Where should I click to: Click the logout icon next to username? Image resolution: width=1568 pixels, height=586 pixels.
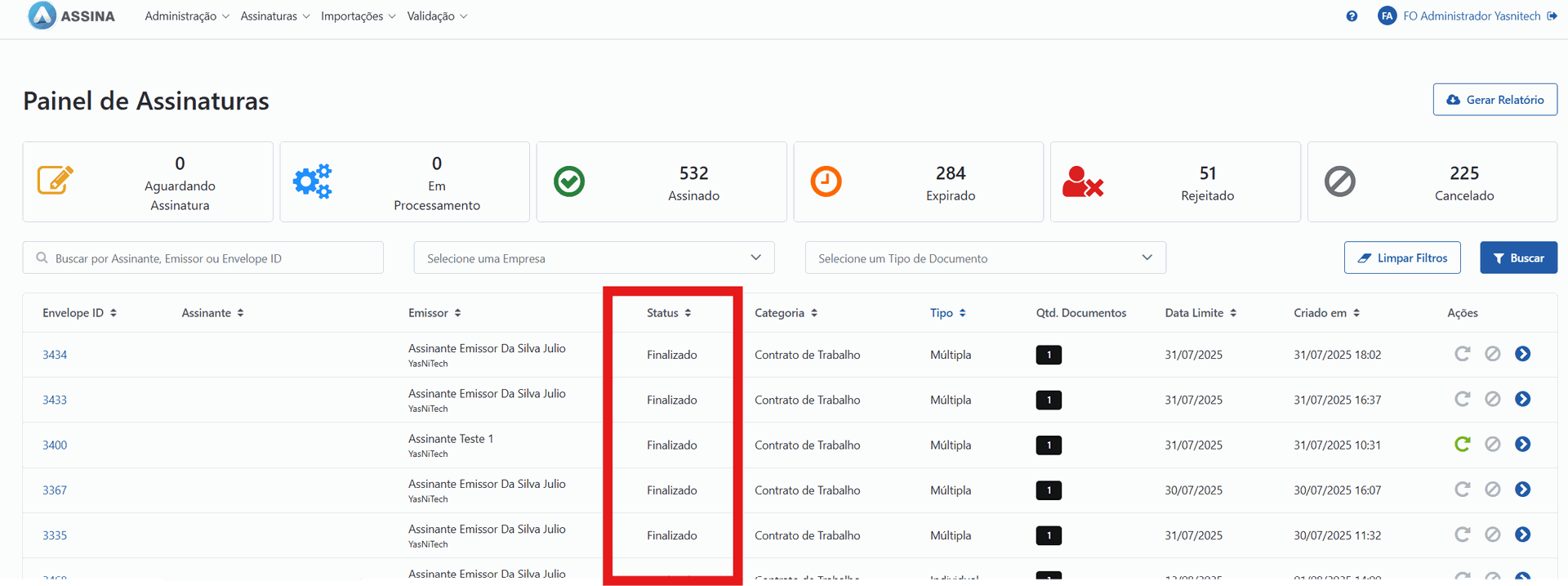[1552, 16]
